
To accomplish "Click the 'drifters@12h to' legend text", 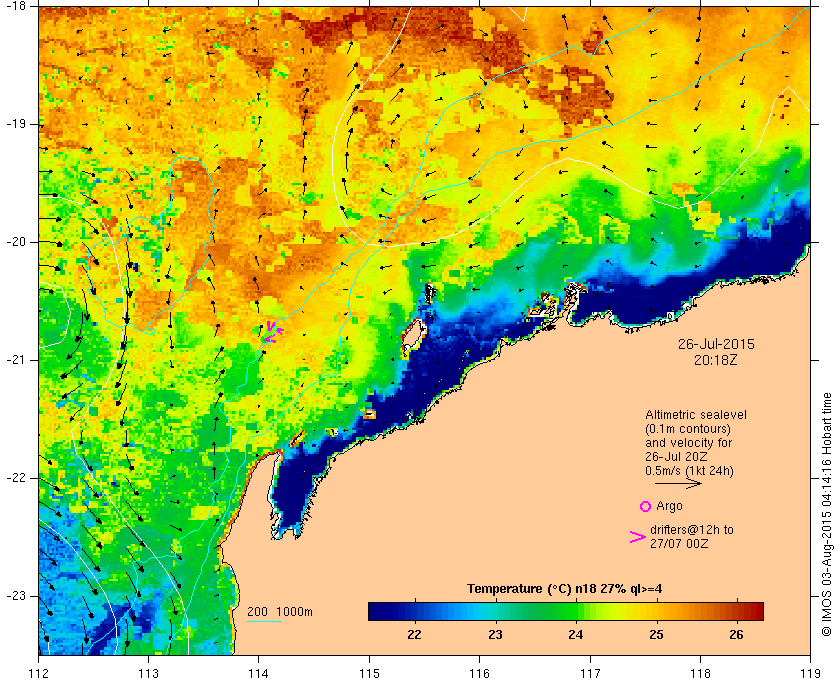I will click(692, 530).
